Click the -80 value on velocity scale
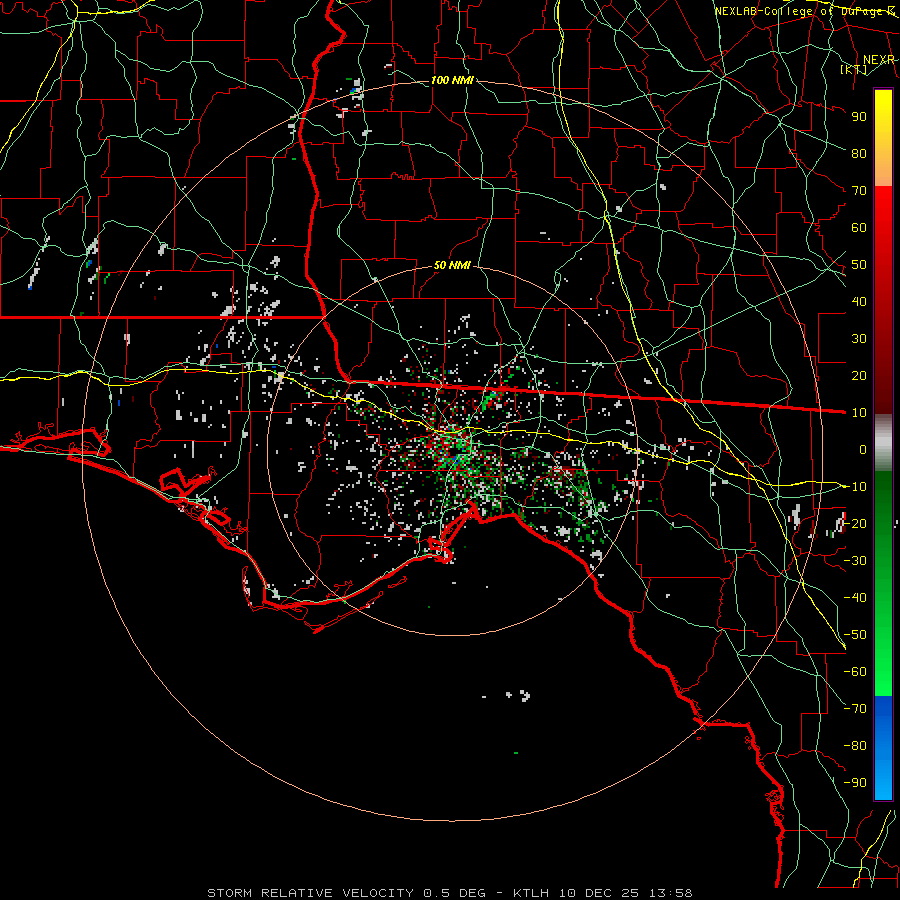 point(855,746)
